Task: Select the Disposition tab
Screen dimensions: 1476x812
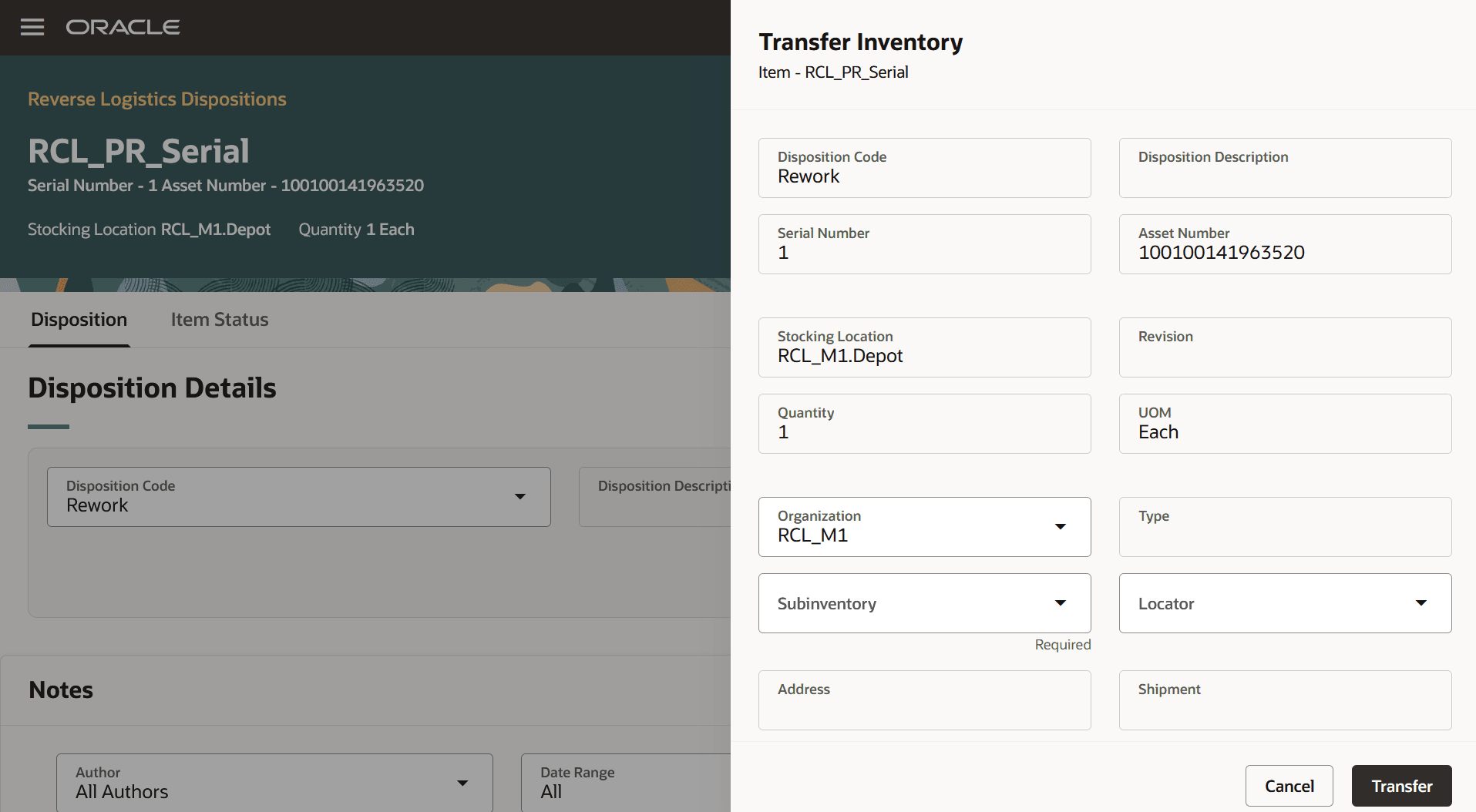Action: pyautogui.click(x=79, y=319)
